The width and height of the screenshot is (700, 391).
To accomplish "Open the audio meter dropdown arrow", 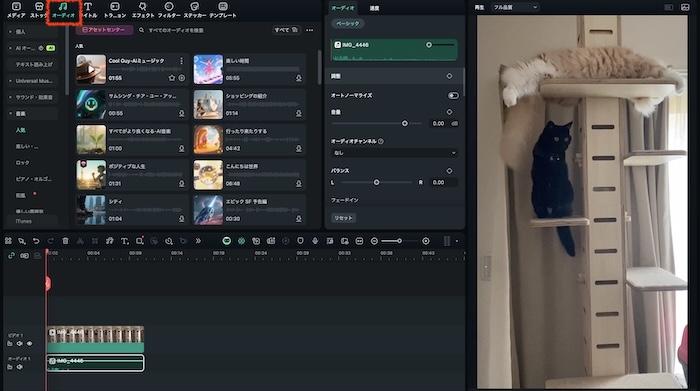I will pyautogui.click(x=457, y=241).
